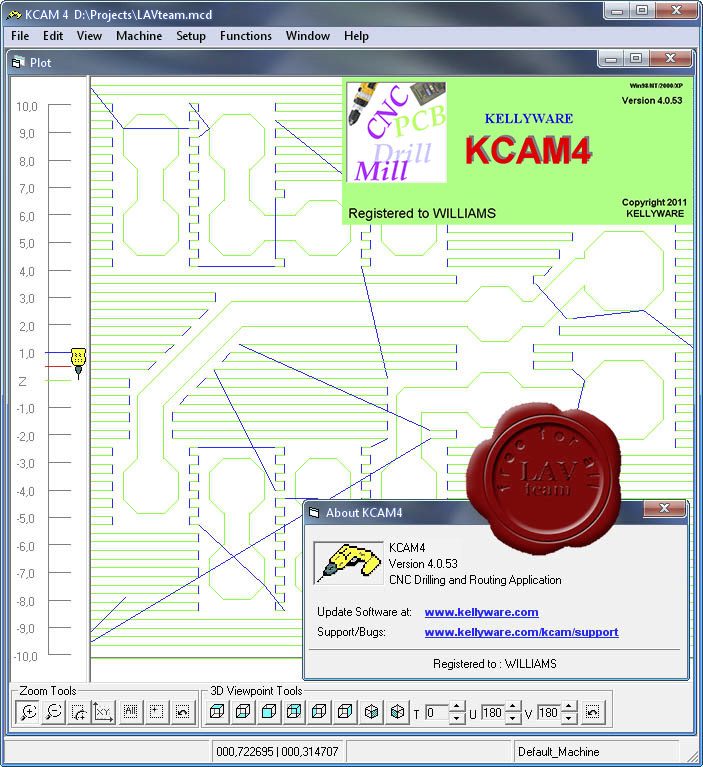703x767 pixels.
Task: Select the third 3D viewpoint cube icon
Action: click(x=269, y=712)
